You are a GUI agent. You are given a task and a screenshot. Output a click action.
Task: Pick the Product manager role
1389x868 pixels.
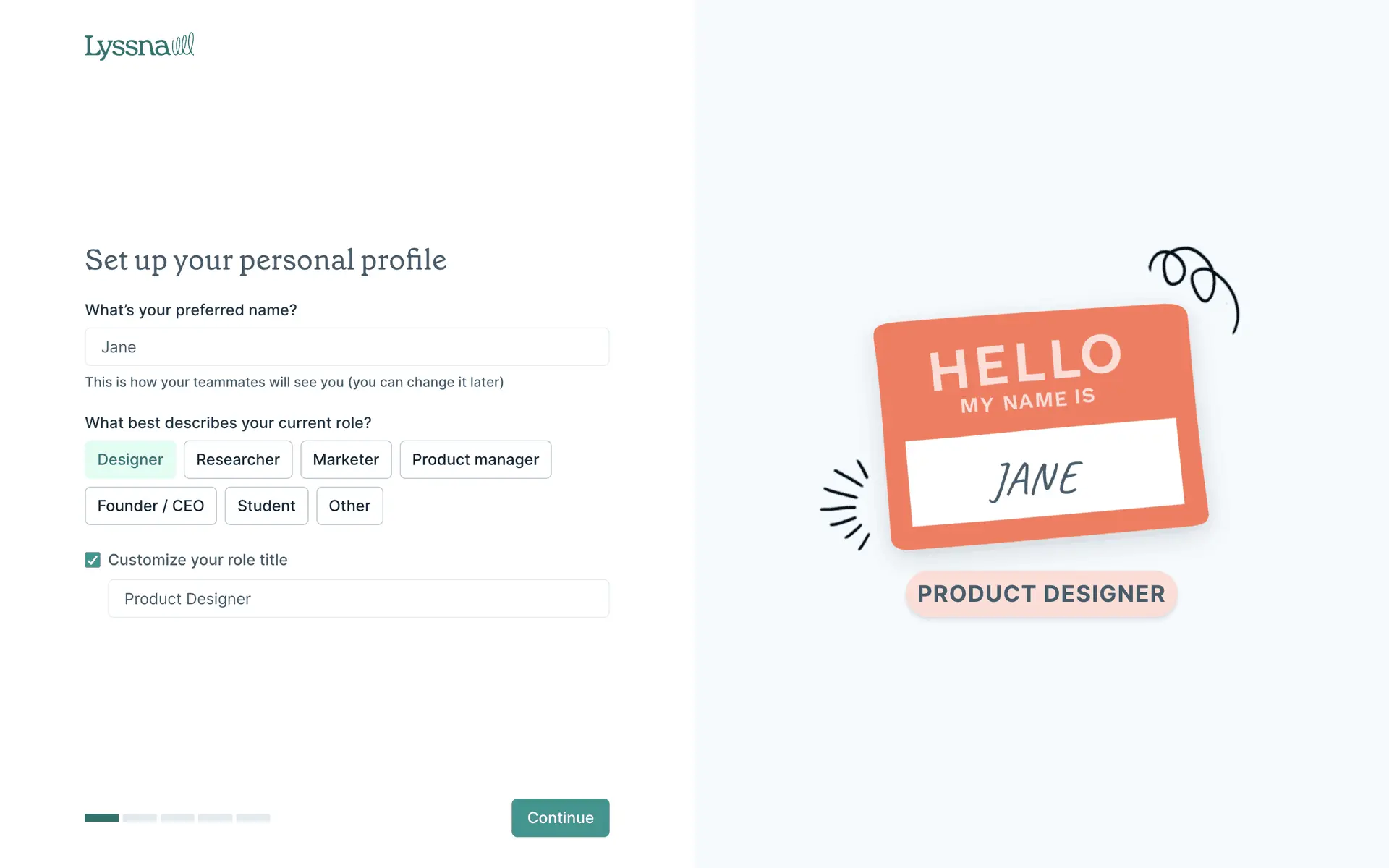coord(475,460)
